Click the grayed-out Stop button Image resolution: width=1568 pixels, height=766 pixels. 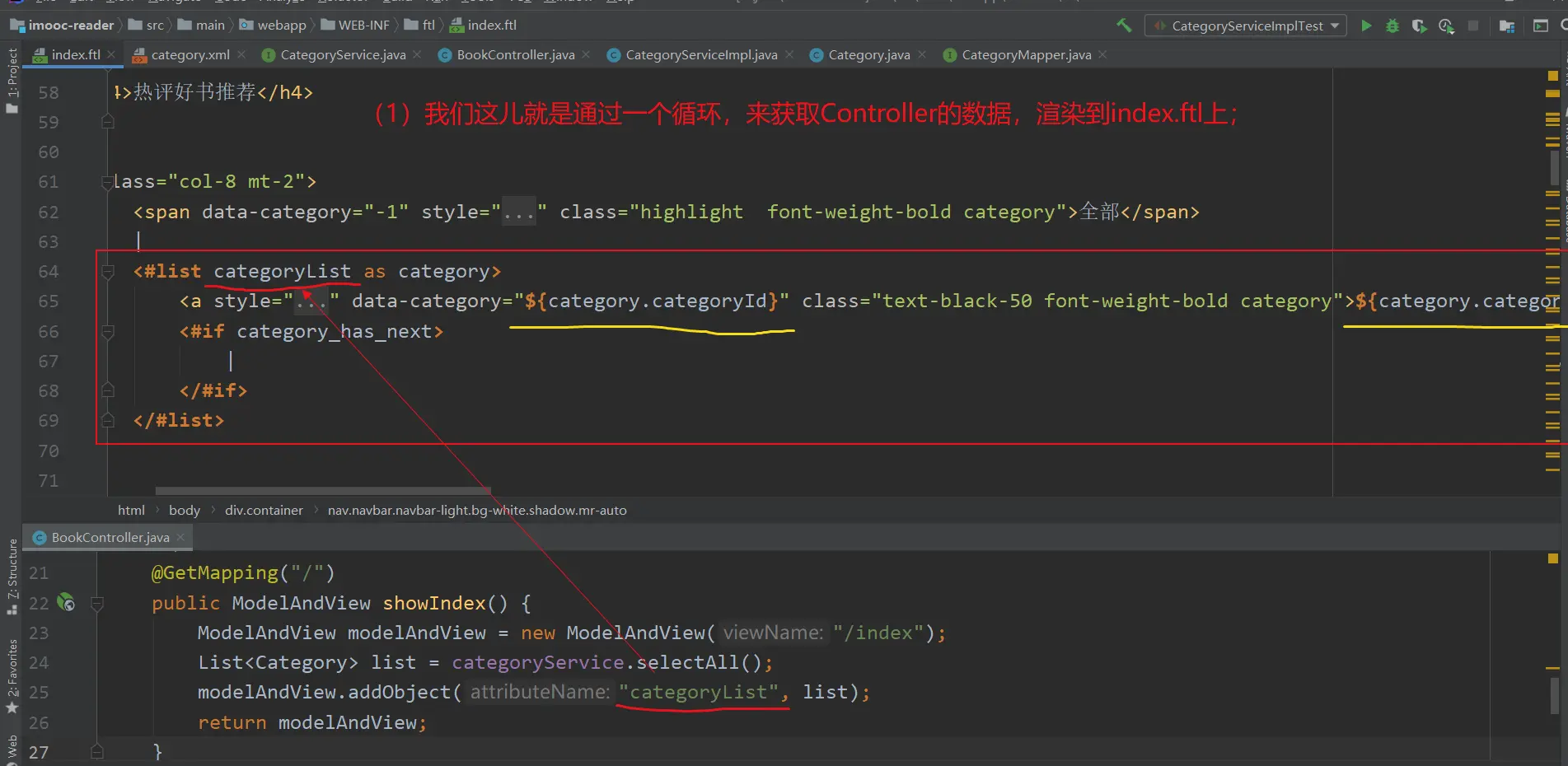tap(1473, 26)
